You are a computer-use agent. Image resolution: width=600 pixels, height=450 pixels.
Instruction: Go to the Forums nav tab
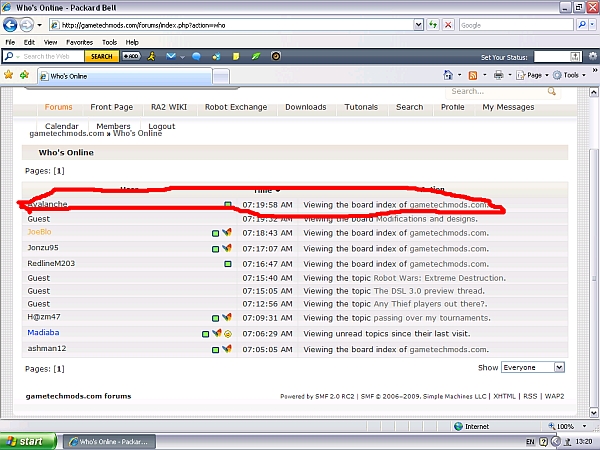(58, 107)
